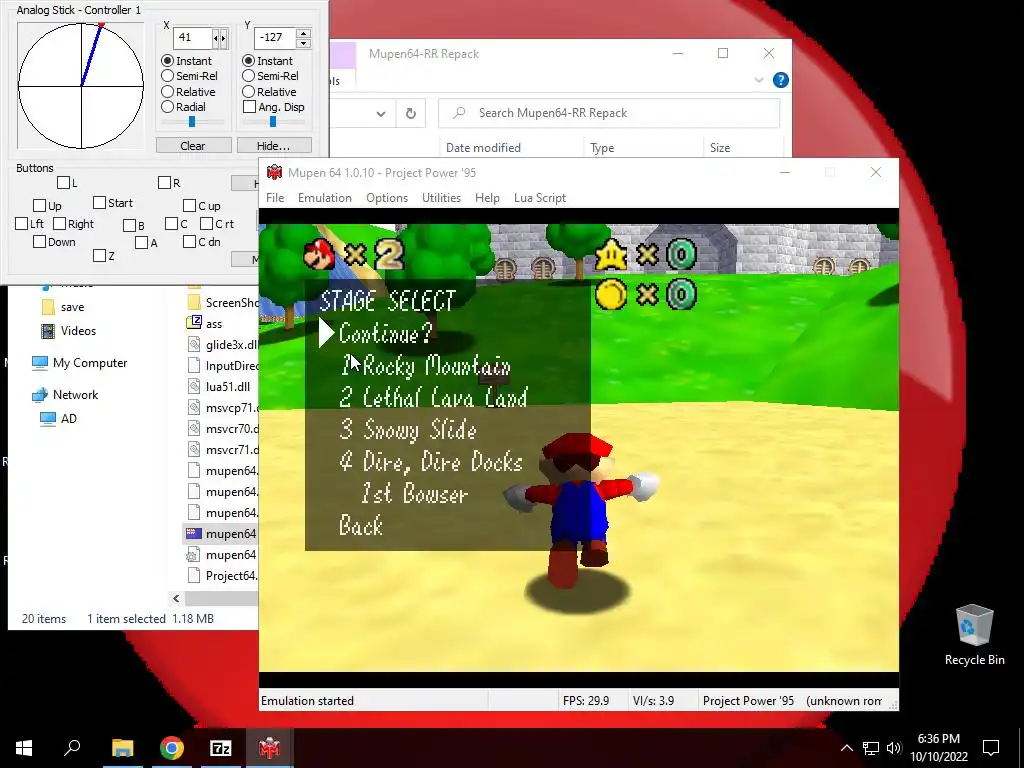Viewport: 1024px width, 768px height.
Task: Open the Emulation menu
Action: (325, 198)
